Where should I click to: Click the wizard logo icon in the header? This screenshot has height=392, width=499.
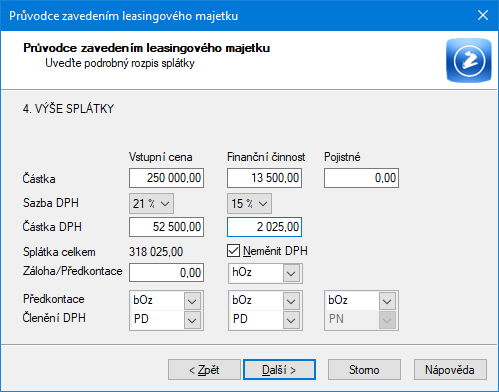point(469,60)
